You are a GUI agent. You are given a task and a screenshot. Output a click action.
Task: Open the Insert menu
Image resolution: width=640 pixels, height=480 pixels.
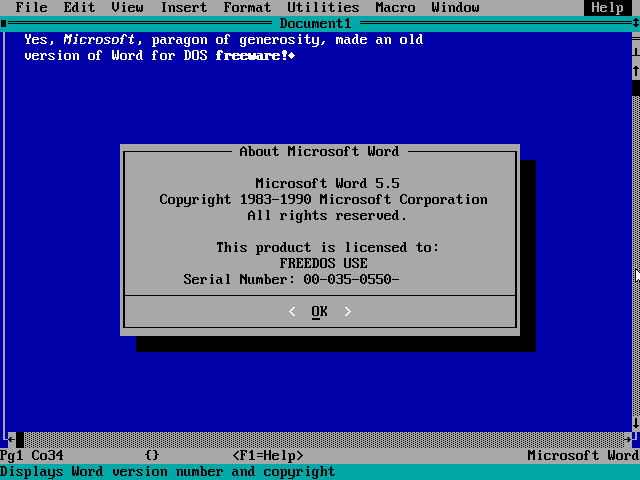(184, 7)
